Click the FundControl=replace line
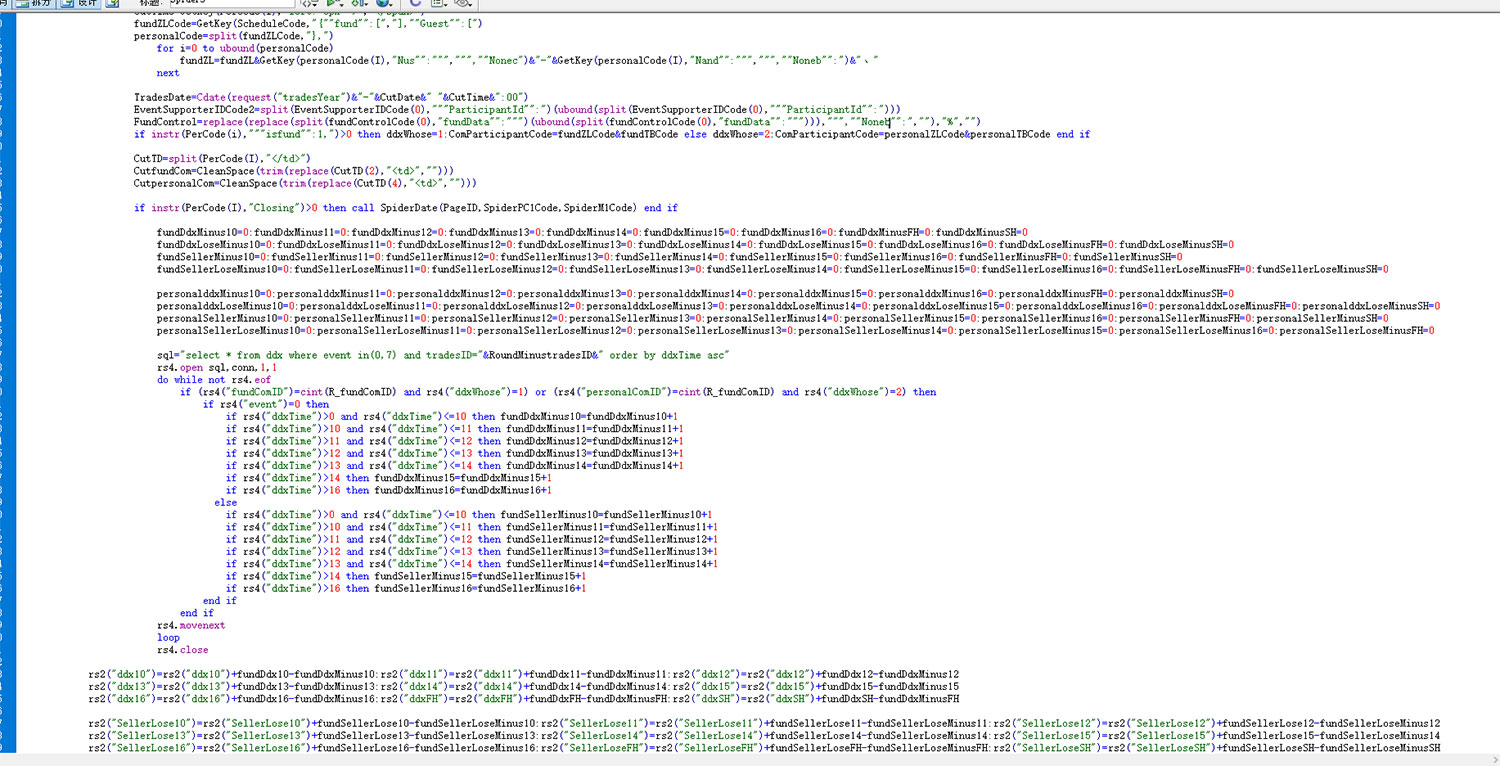The height and width of the screenshot is (766, 1500). pos(556,122)
